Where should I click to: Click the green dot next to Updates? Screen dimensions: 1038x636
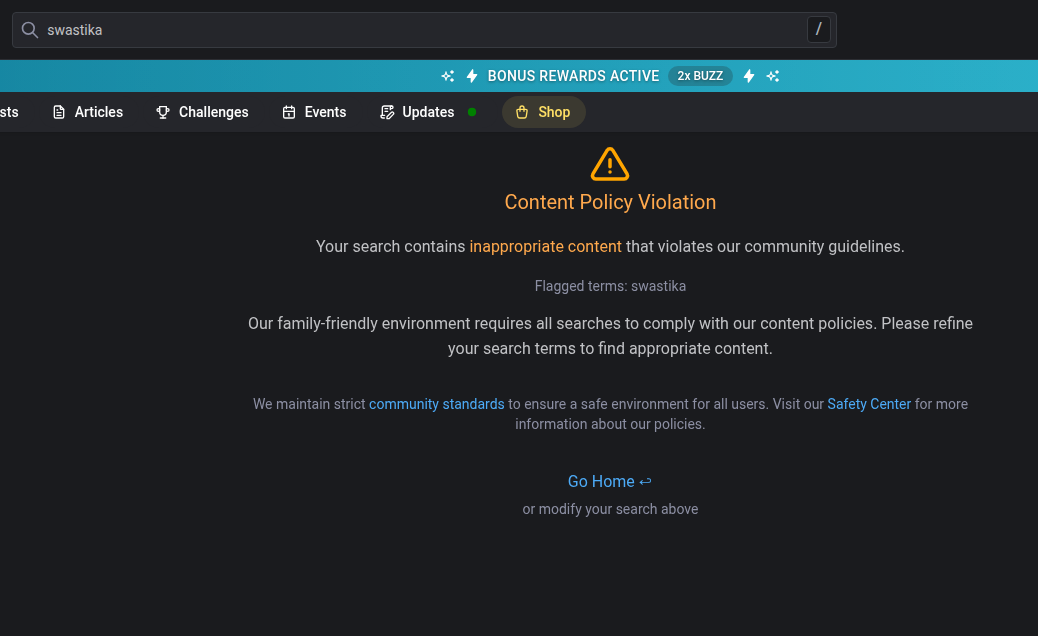472,112
